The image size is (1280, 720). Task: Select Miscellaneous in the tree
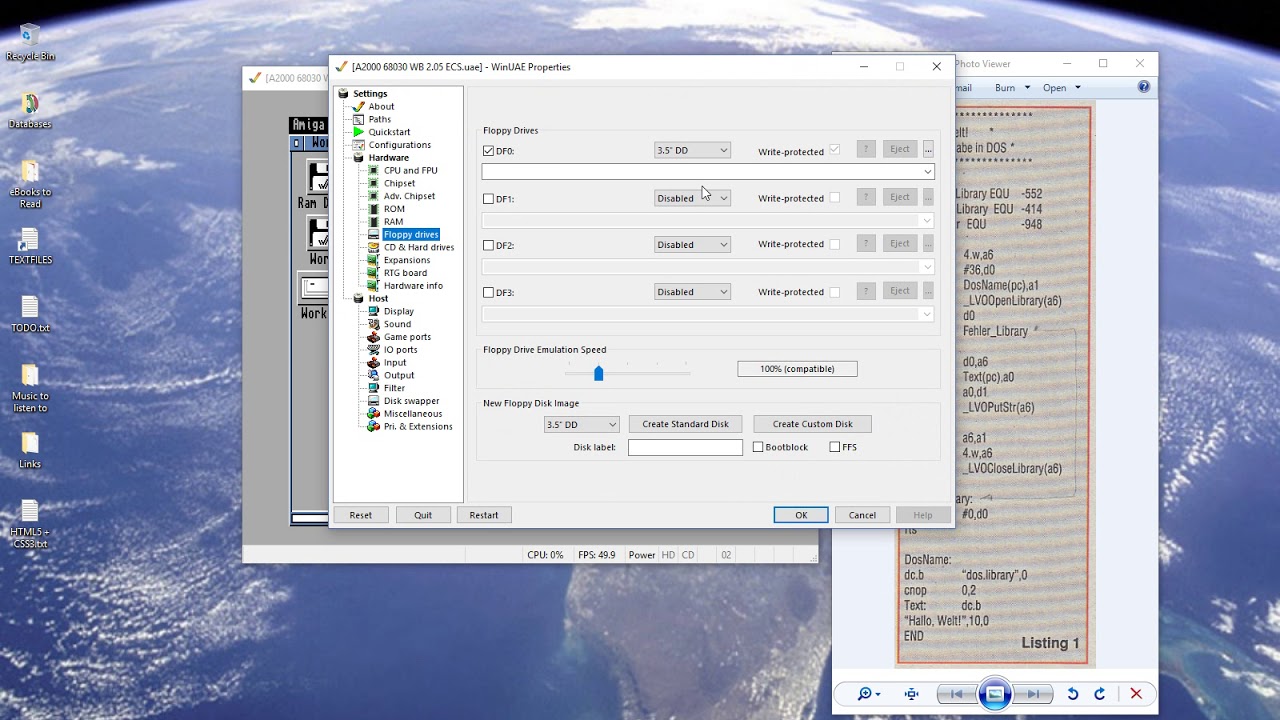tap(412, 414)
